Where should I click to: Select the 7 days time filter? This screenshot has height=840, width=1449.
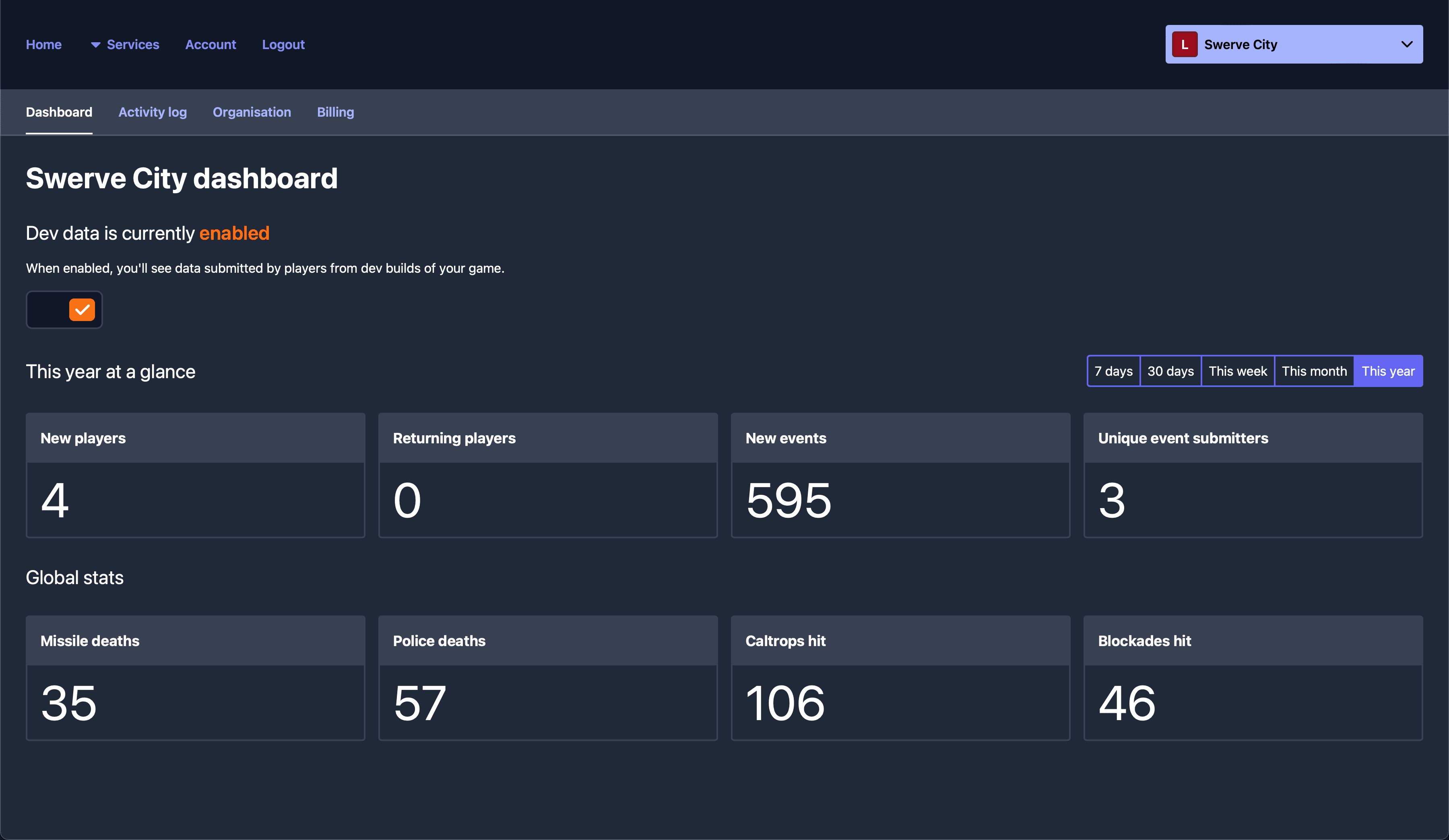(x=1113, y=371)
